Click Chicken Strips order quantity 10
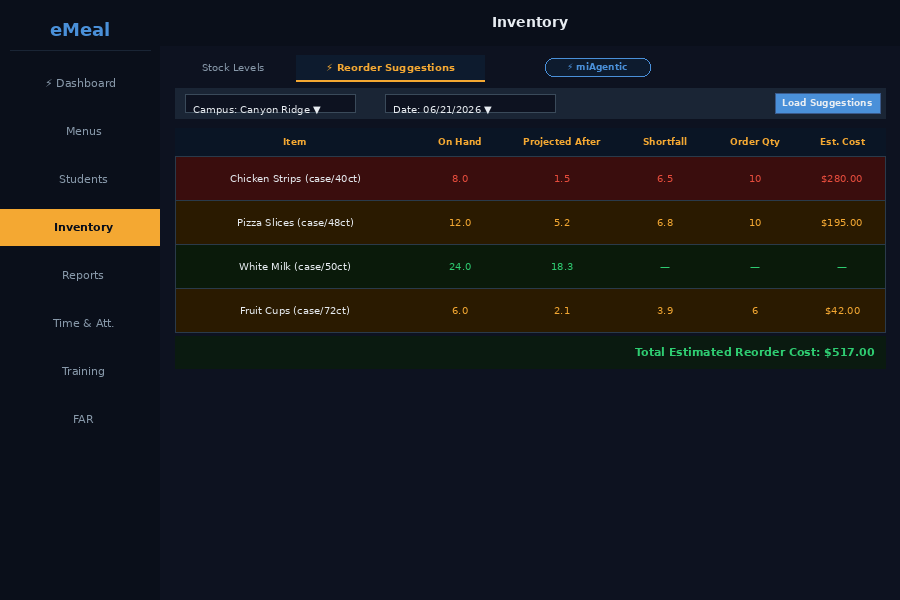900x600 pixels. (x=755, y=179)
